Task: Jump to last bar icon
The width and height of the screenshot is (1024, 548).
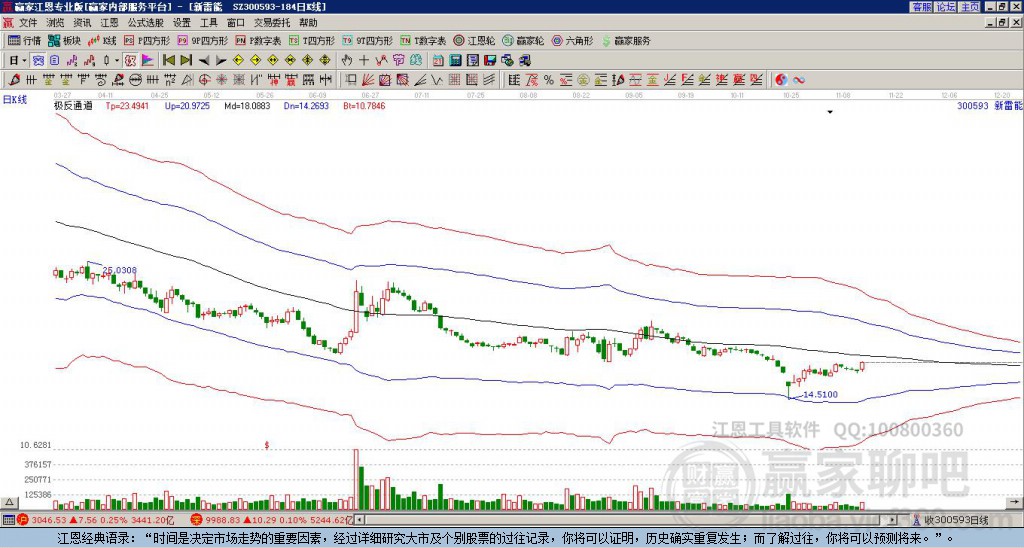Action: coord(186,60)
